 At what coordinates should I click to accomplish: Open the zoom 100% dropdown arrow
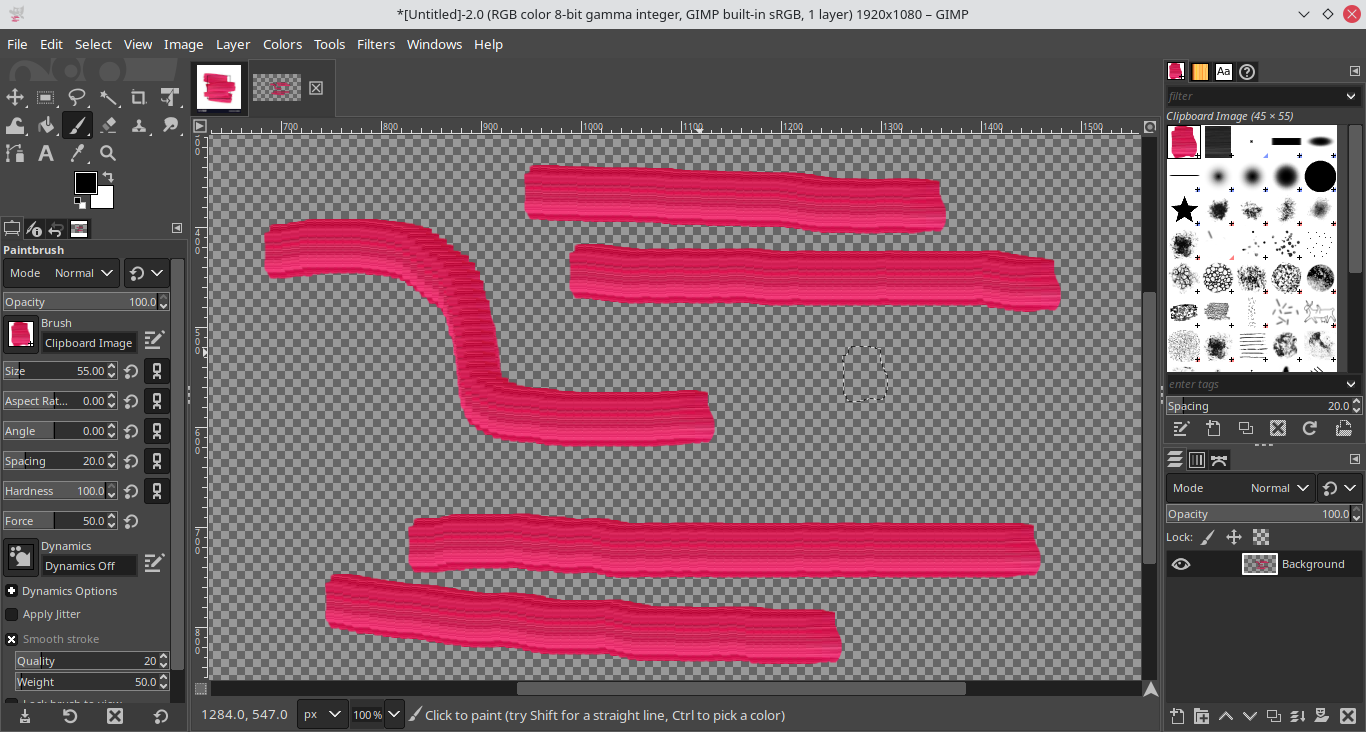point(394,714)
